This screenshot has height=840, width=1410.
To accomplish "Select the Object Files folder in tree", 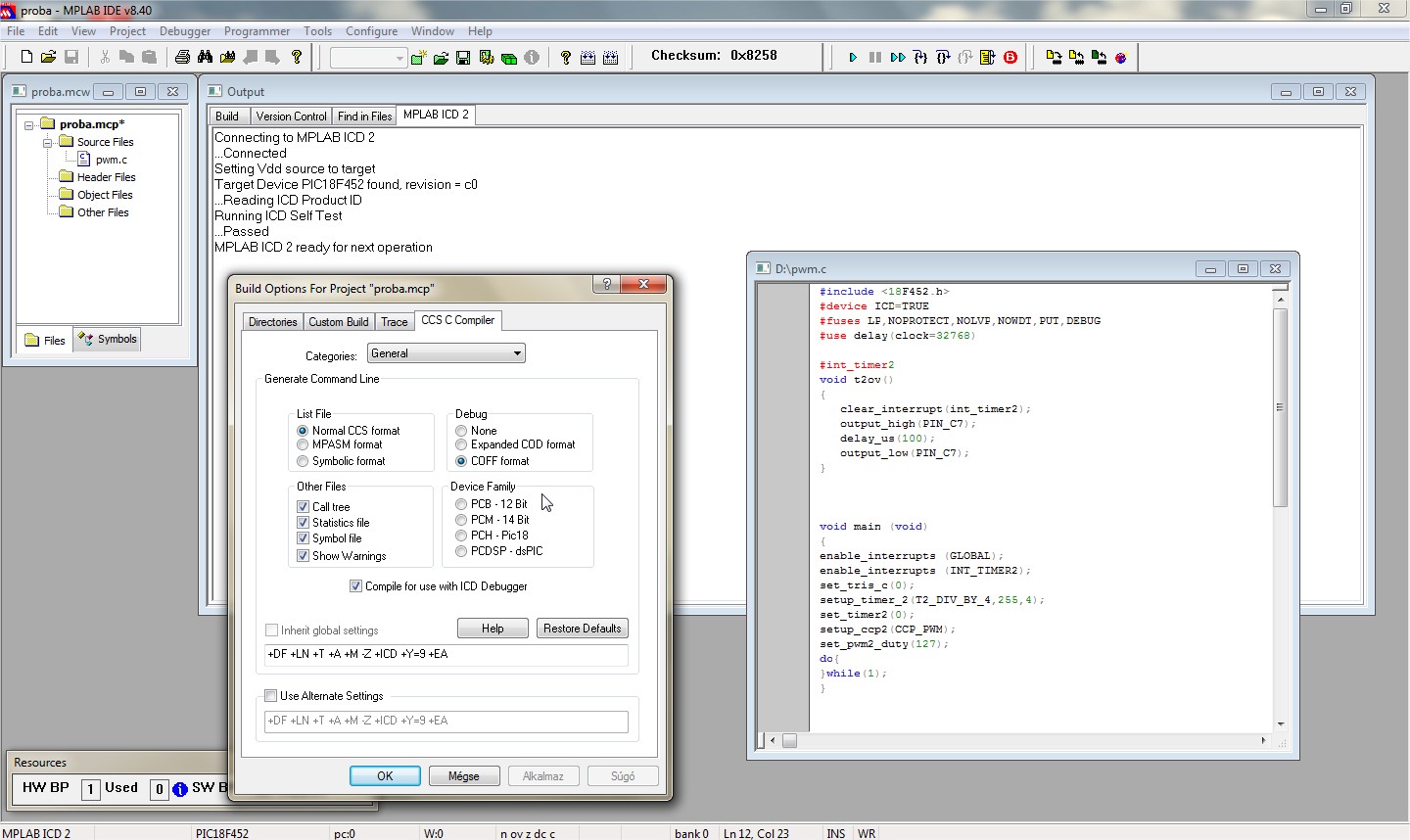I will [x=105, y=195].
